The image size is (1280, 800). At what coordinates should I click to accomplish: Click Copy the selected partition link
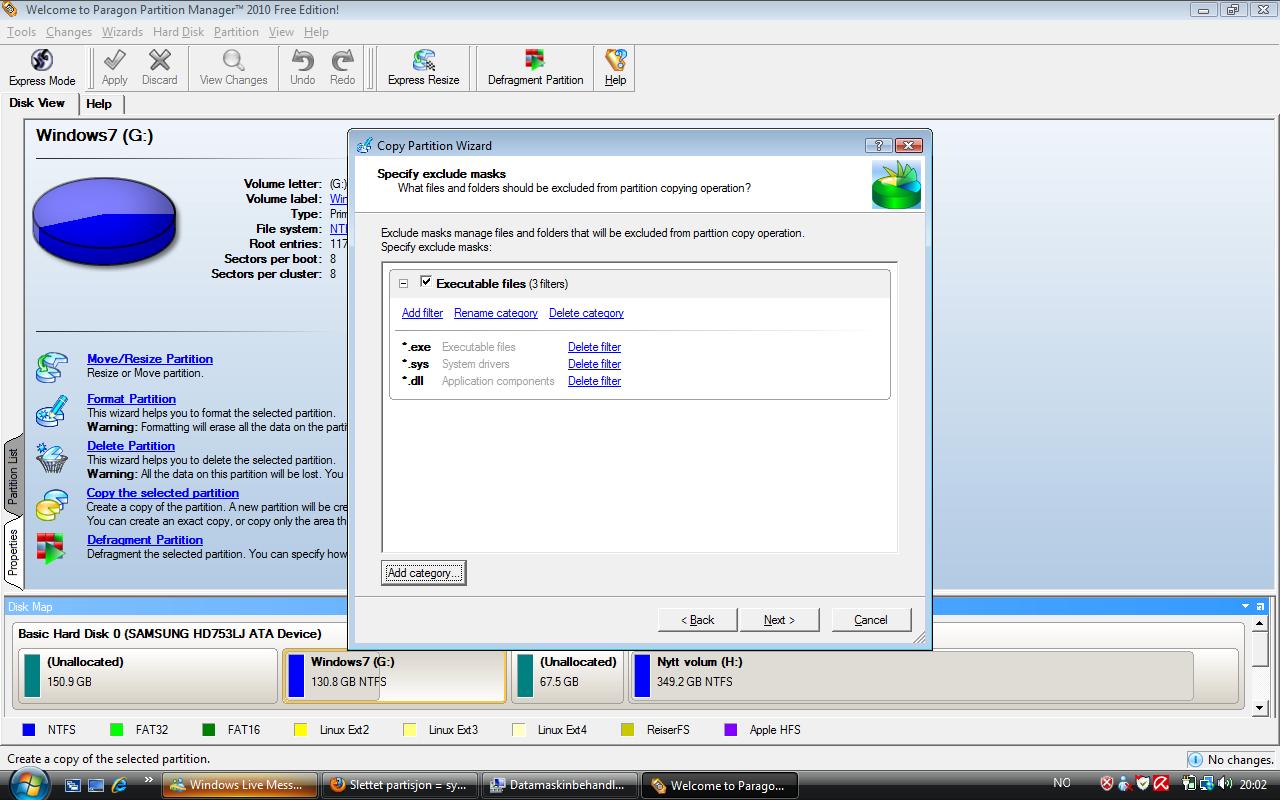pyautogui.click(x=163, y=493)
